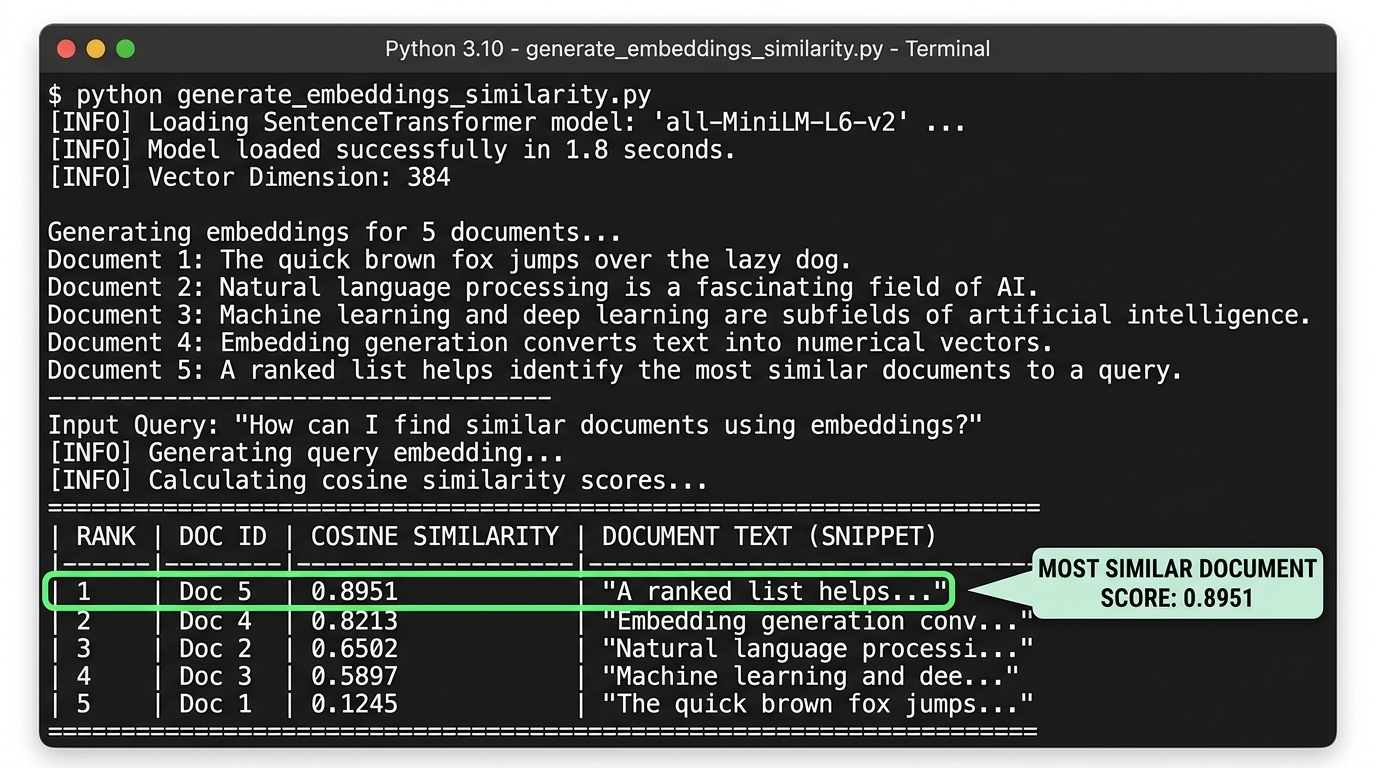This screenshot has height=768, width=1376.
Task: Click rank value '4' in the table
Action: click(x=83, y=676)
